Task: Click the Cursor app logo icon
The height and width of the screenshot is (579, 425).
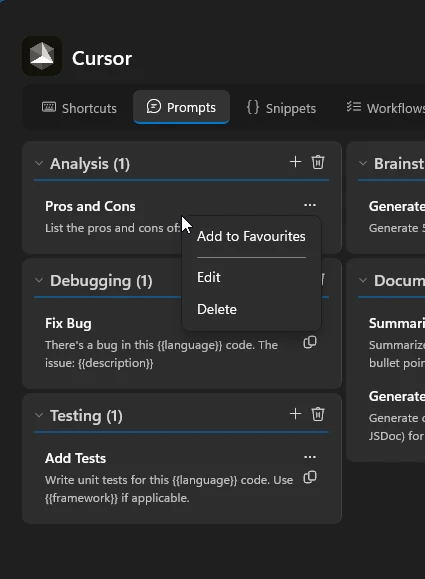Action: click(42, 56)
